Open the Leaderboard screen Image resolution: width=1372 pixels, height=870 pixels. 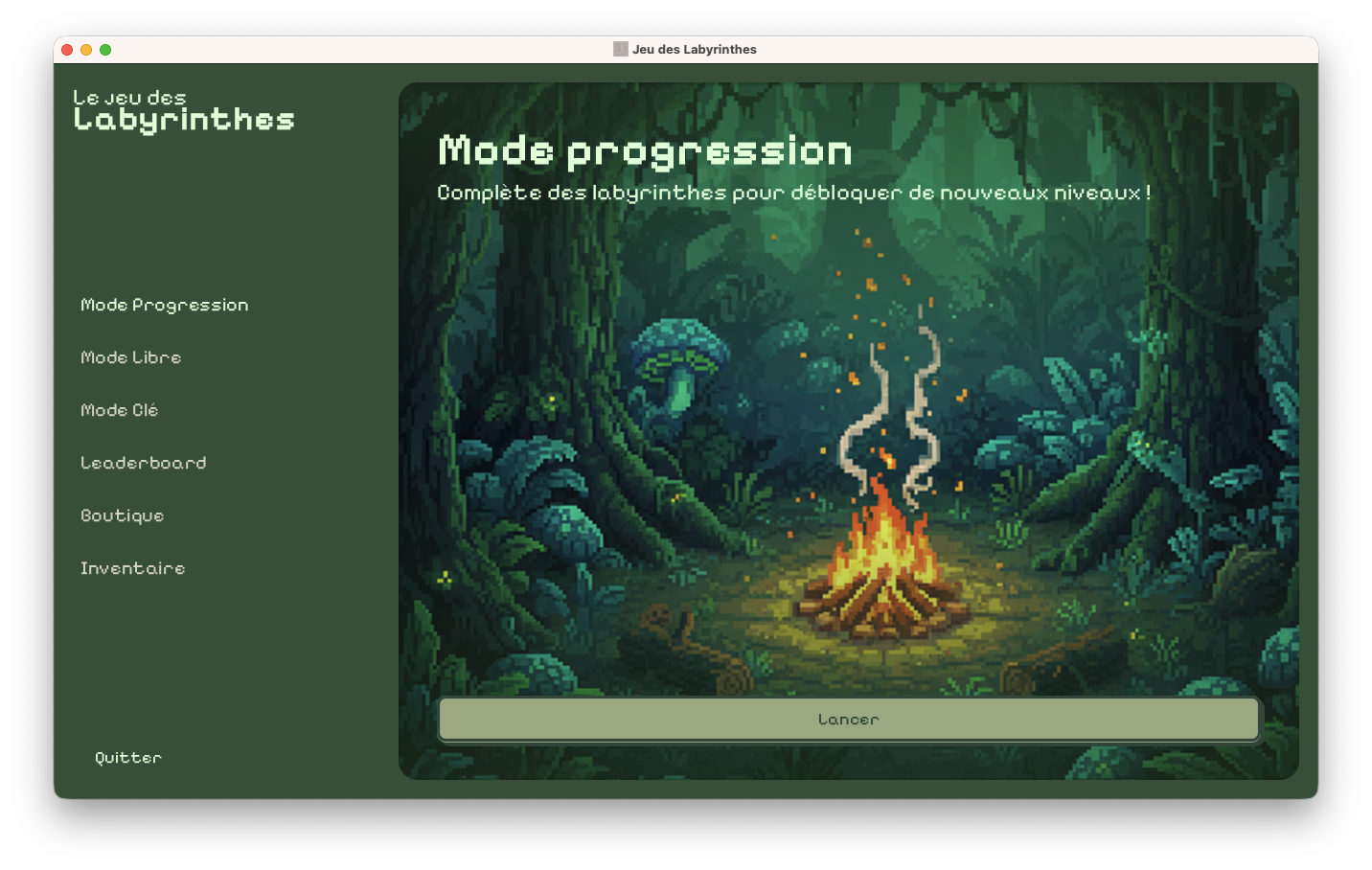coord(143,463)
